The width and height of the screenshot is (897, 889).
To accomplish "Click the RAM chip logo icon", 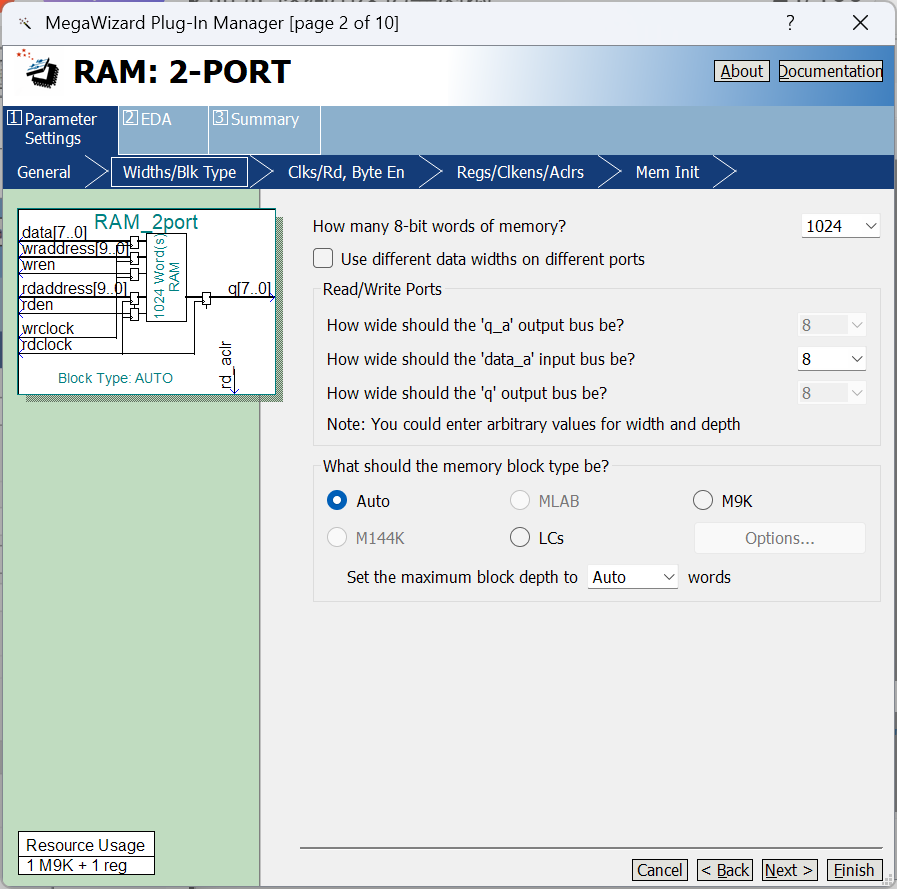I will click(38, 69).
